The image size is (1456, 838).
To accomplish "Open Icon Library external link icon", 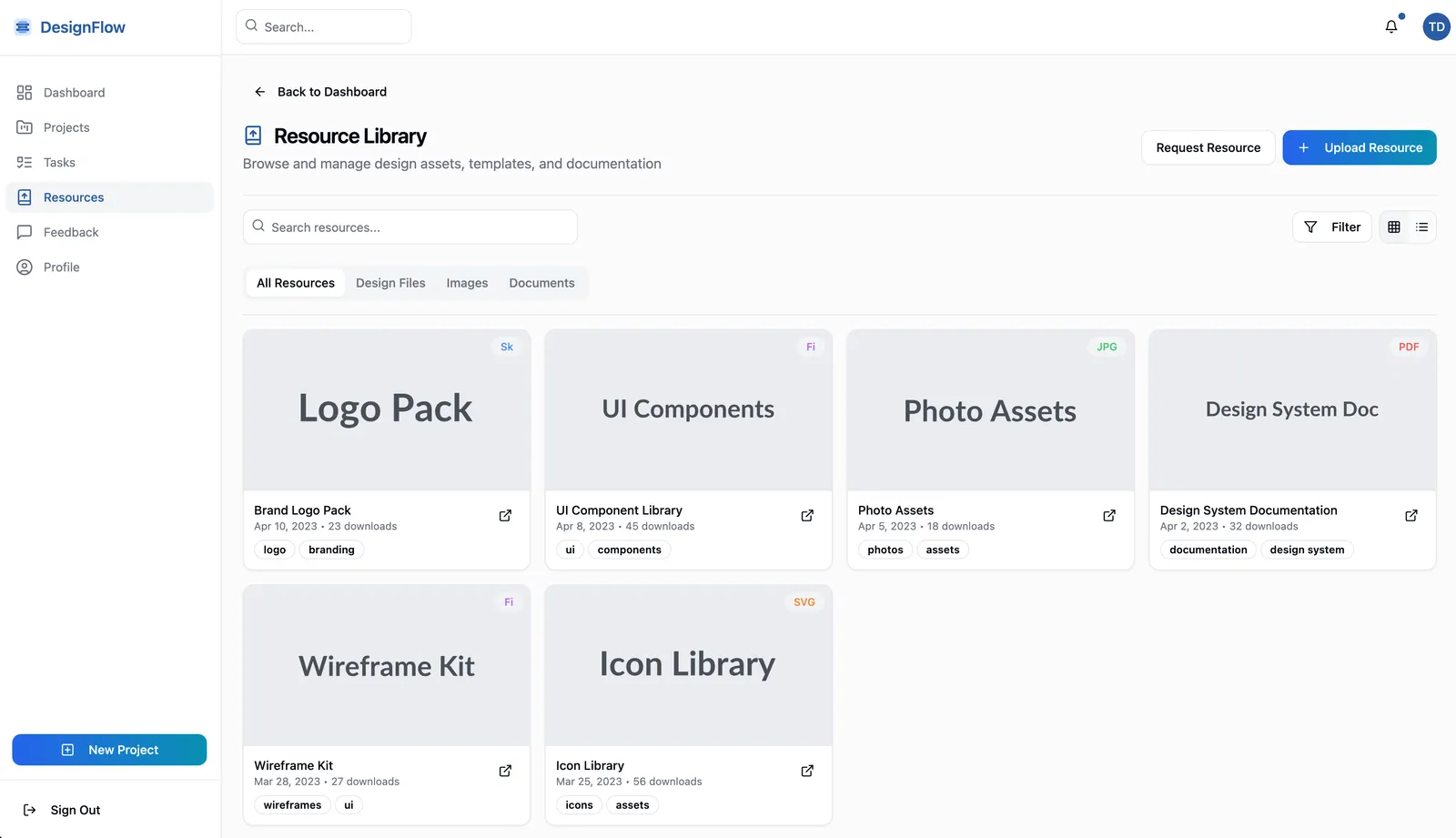I will pyautogui.click(x=807, y=771).
